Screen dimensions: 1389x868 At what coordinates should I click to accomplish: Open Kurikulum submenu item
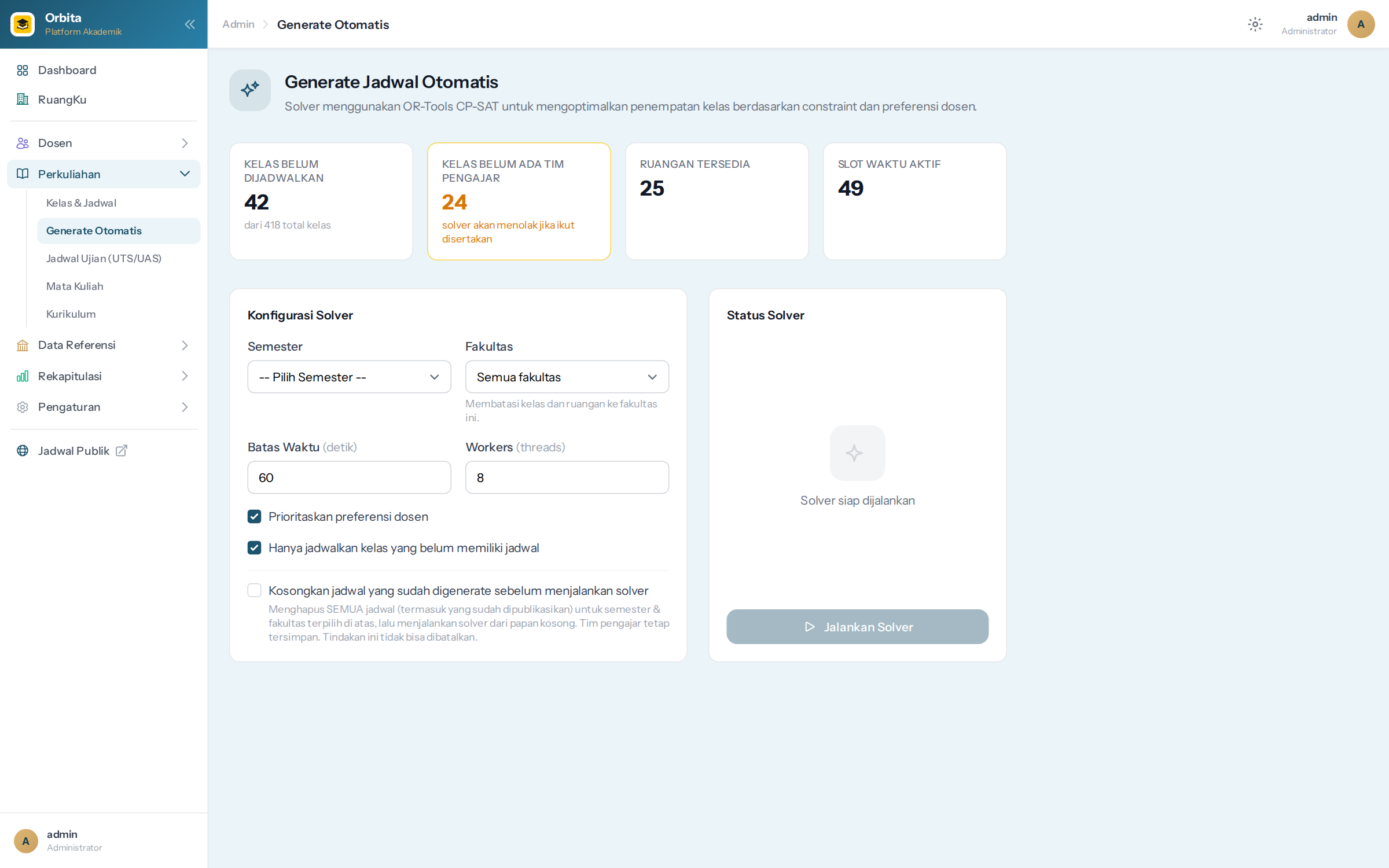pos(119,314)
